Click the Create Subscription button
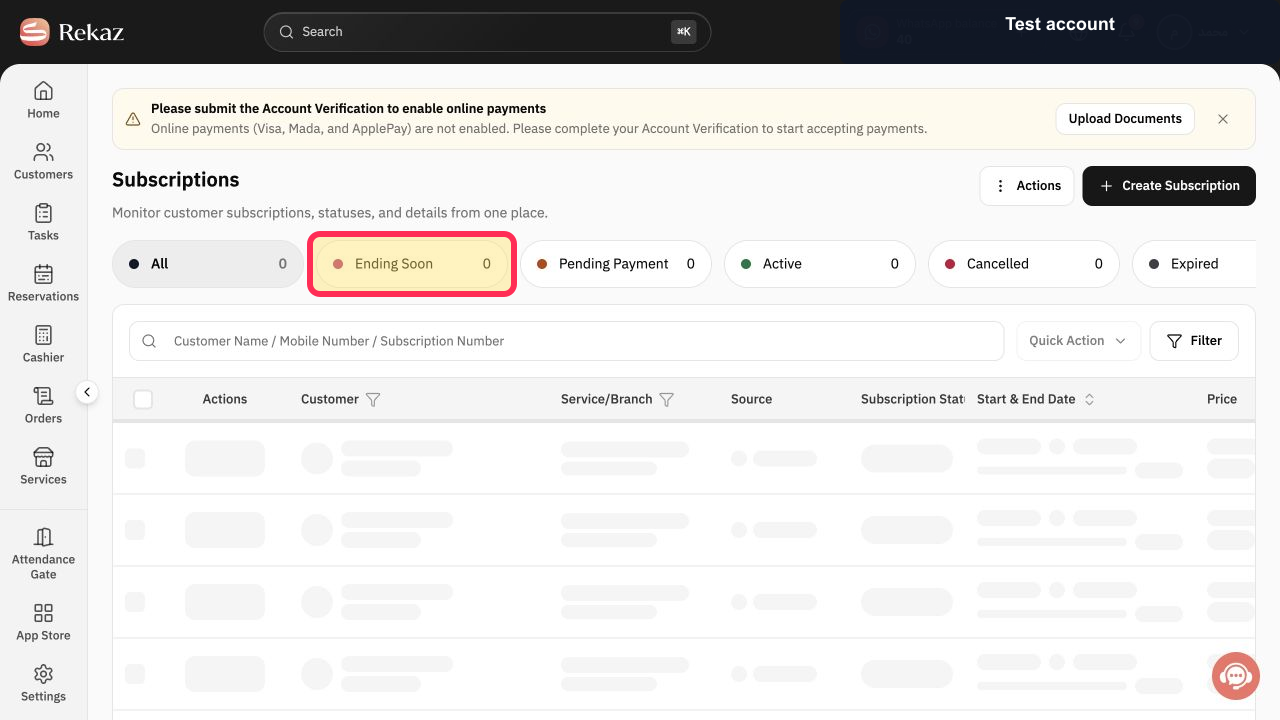 click(x=1169, y=186)
